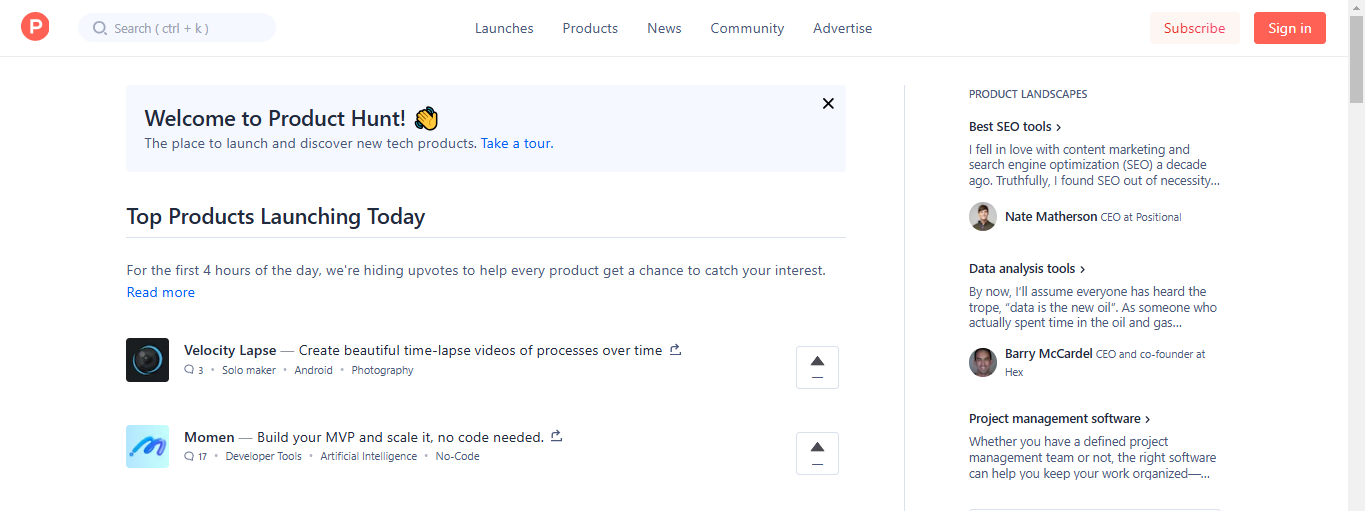This screenshot has height=511, width=1365.
Task: Click Velocity Lapse comments bubble icon
Action: [189, 370]
